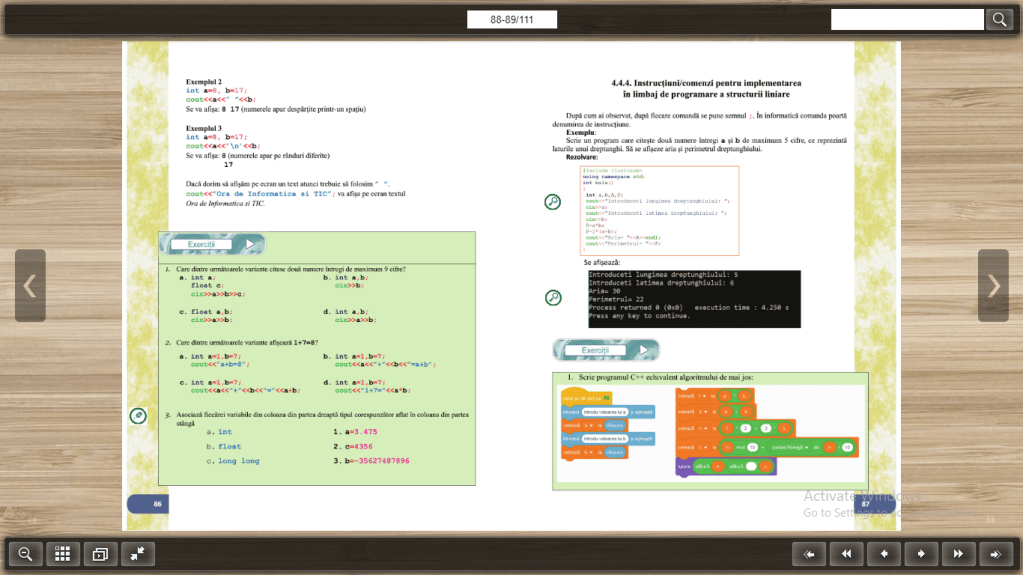1023x575 pixels.
Task: Click the magnifier icon beside the C++ source code
Action: [552, 202]
